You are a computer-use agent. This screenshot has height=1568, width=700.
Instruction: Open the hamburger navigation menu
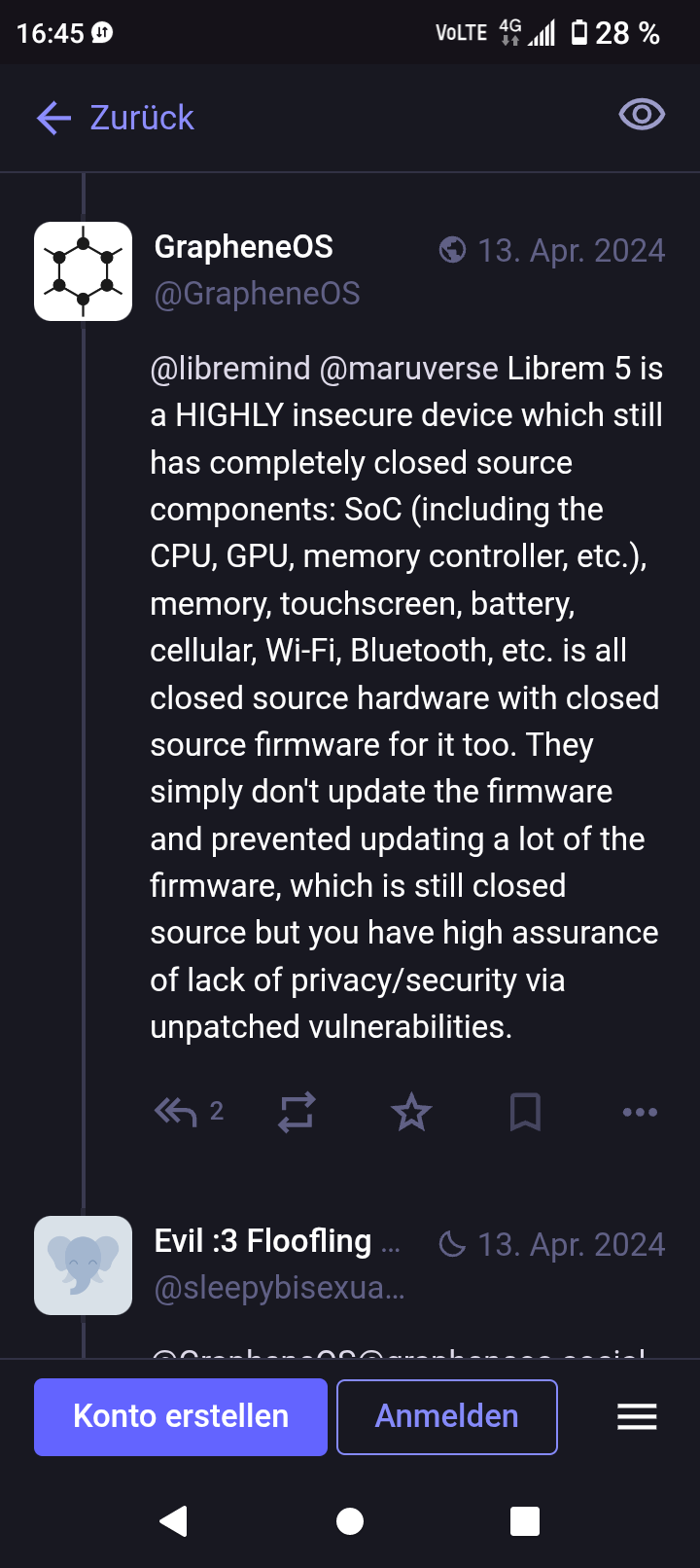click(x=637, y=1416)
